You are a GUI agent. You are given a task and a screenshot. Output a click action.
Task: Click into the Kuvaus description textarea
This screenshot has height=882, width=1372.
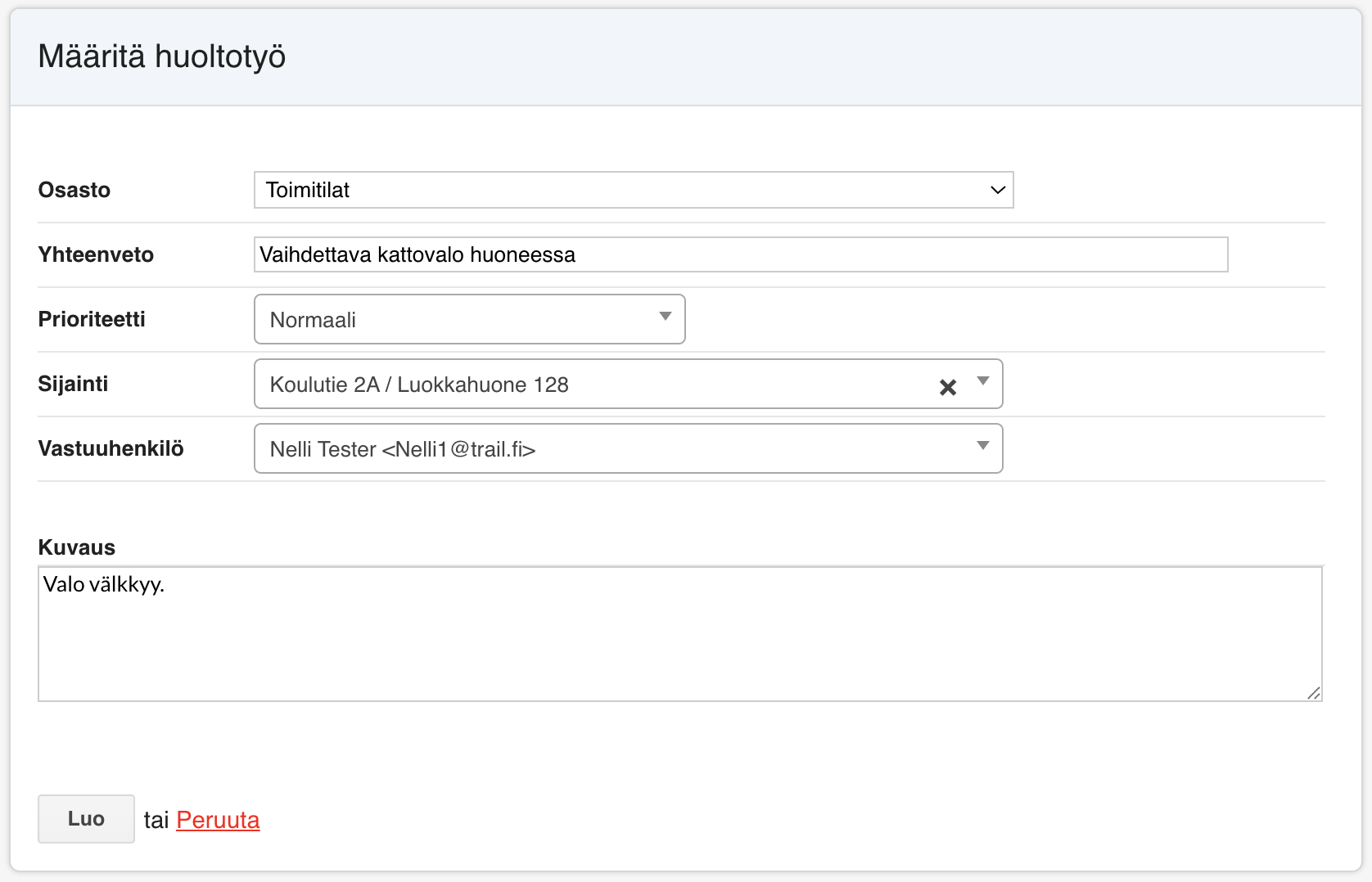pyautogui.click(x=679, y=634)
